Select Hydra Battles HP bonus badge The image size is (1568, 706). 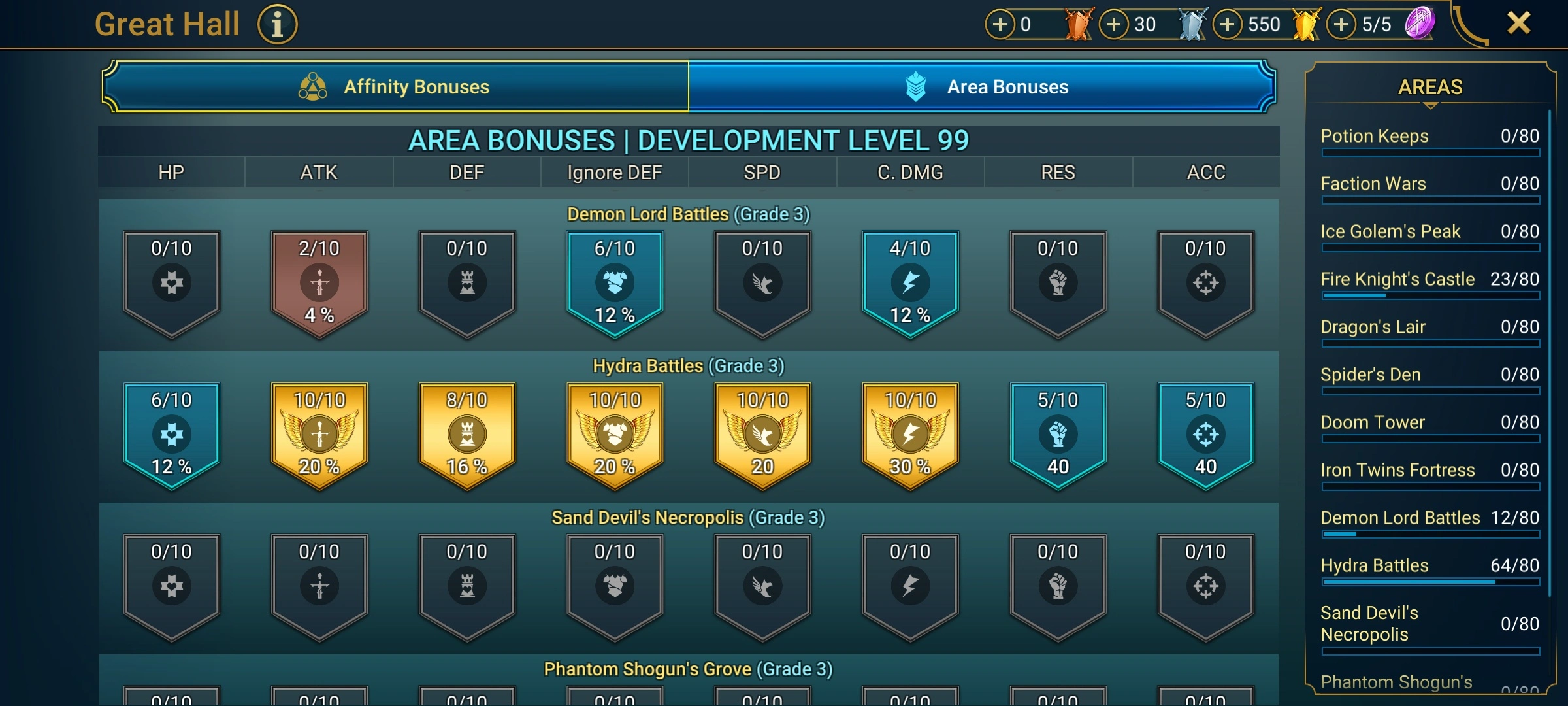point(172,435)
